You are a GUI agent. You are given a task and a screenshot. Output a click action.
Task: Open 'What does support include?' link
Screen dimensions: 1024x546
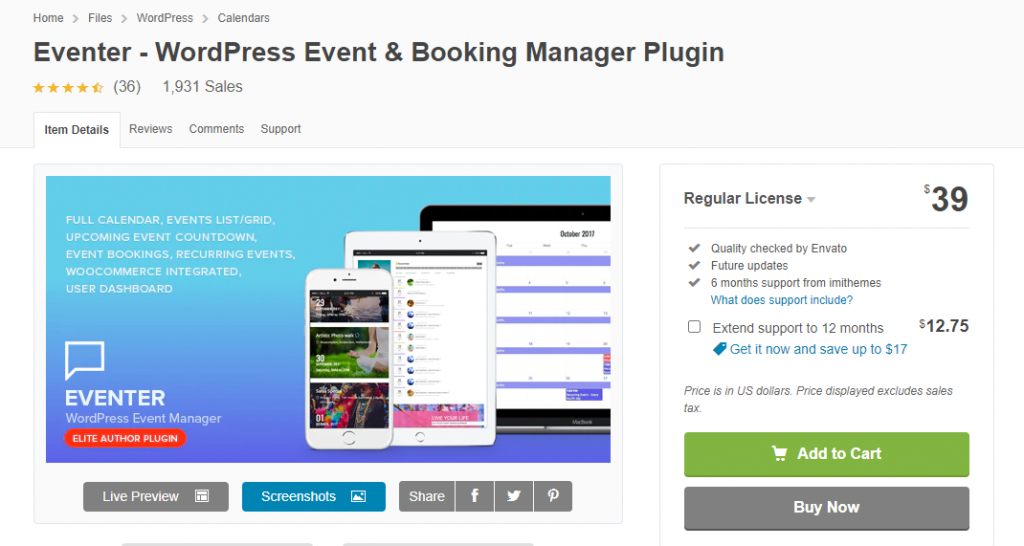click(782, 300)
